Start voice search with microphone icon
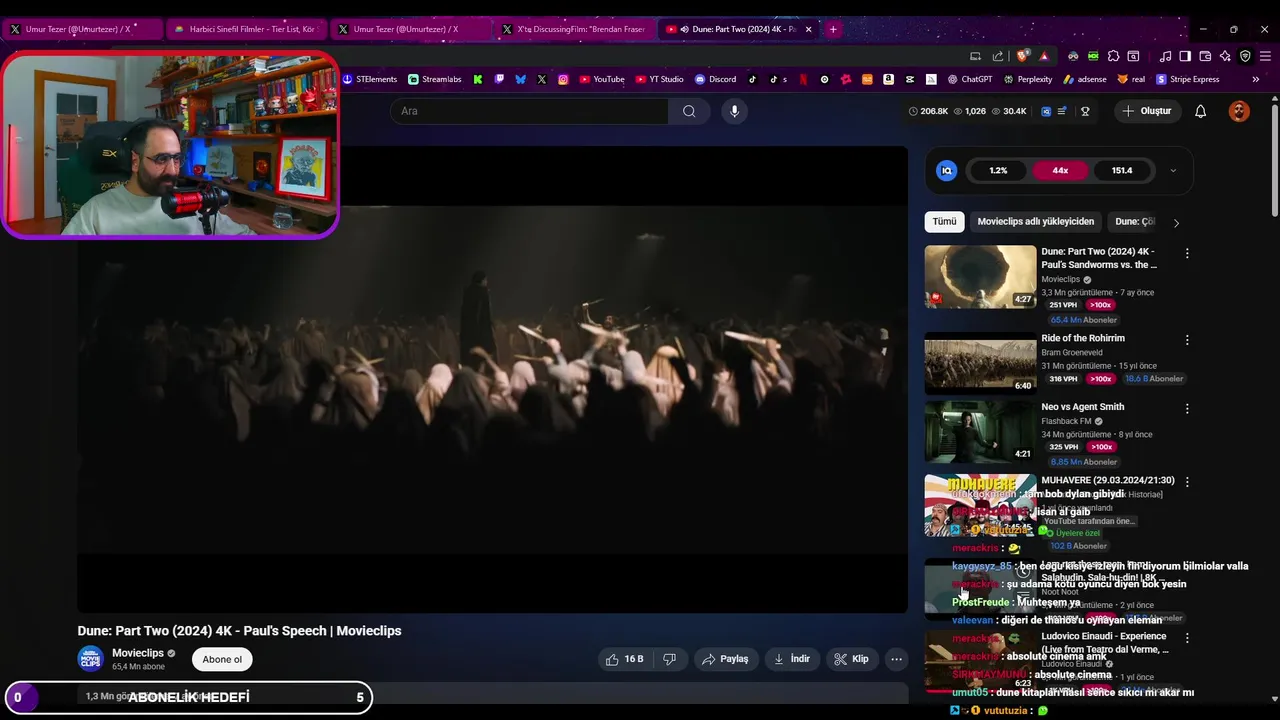The image size is (1280, 720). [x=734, y=111]
